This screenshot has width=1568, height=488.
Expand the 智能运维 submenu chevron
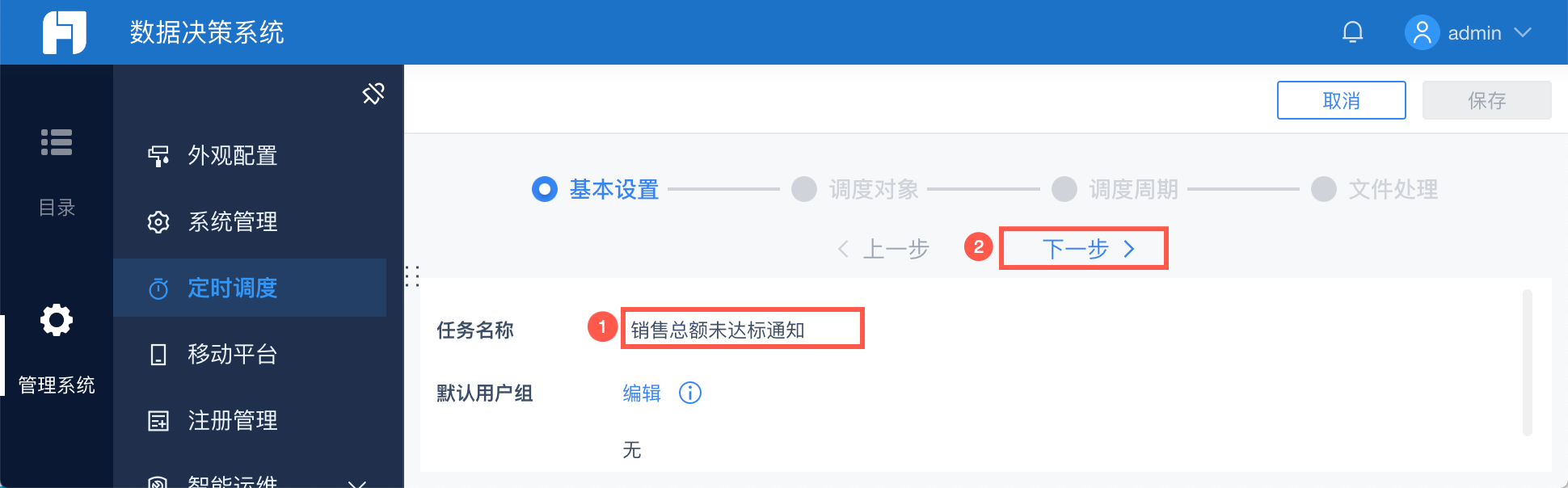click(356, 483)
